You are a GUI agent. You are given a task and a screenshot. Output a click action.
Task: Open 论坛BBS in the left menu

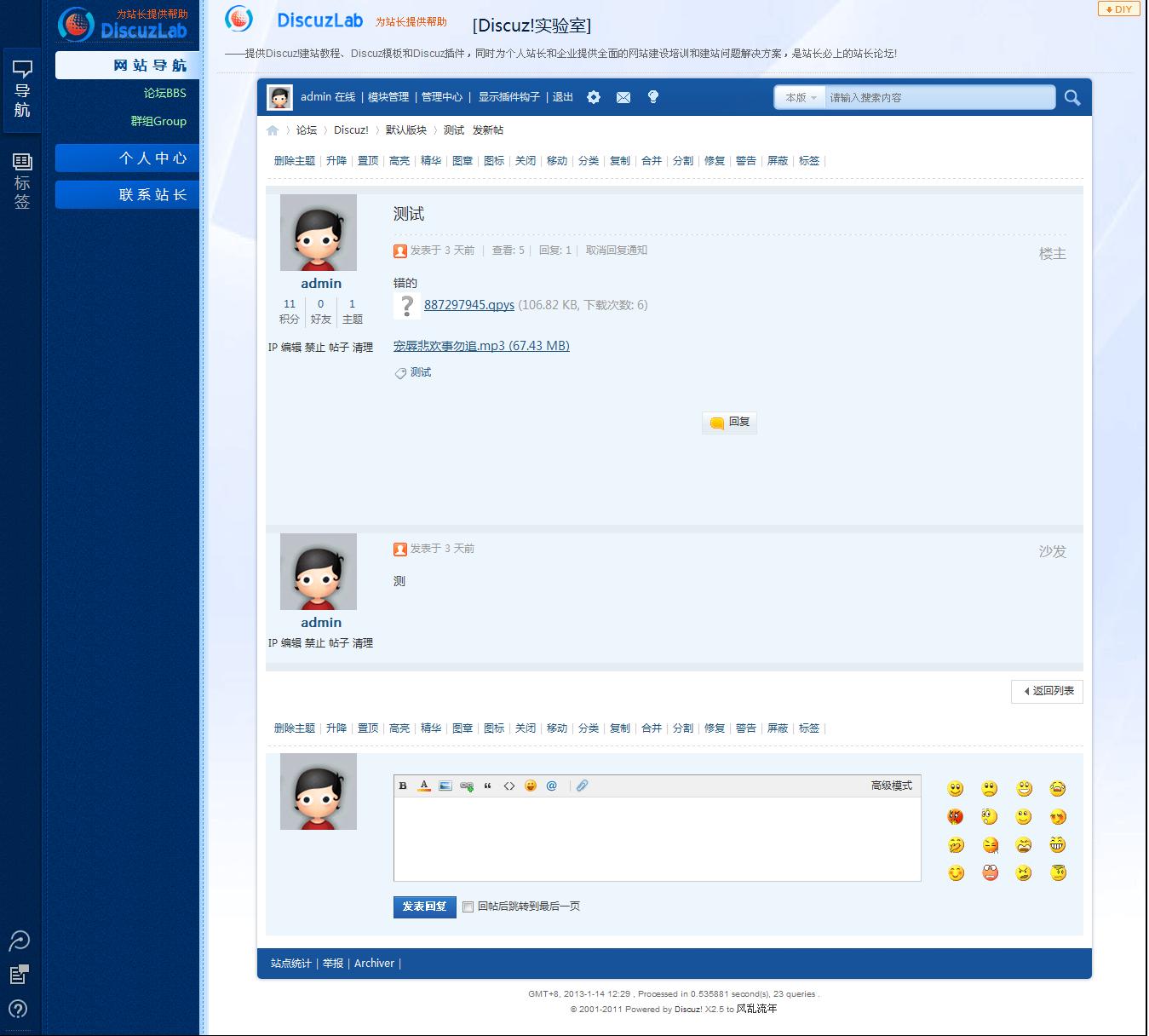pos(164,93)
